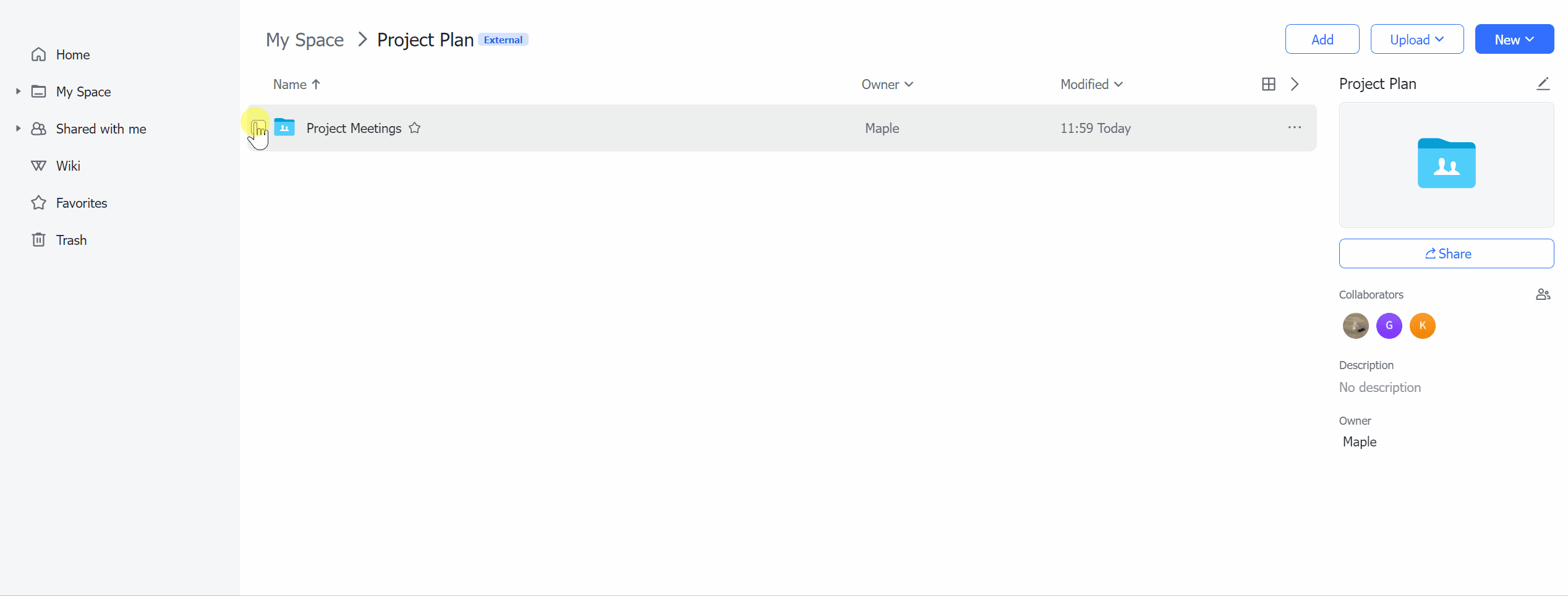This screenshot has width=1568, height=596.
Task: Click the orange K collaborator avatar
Action: (1422, 326)
